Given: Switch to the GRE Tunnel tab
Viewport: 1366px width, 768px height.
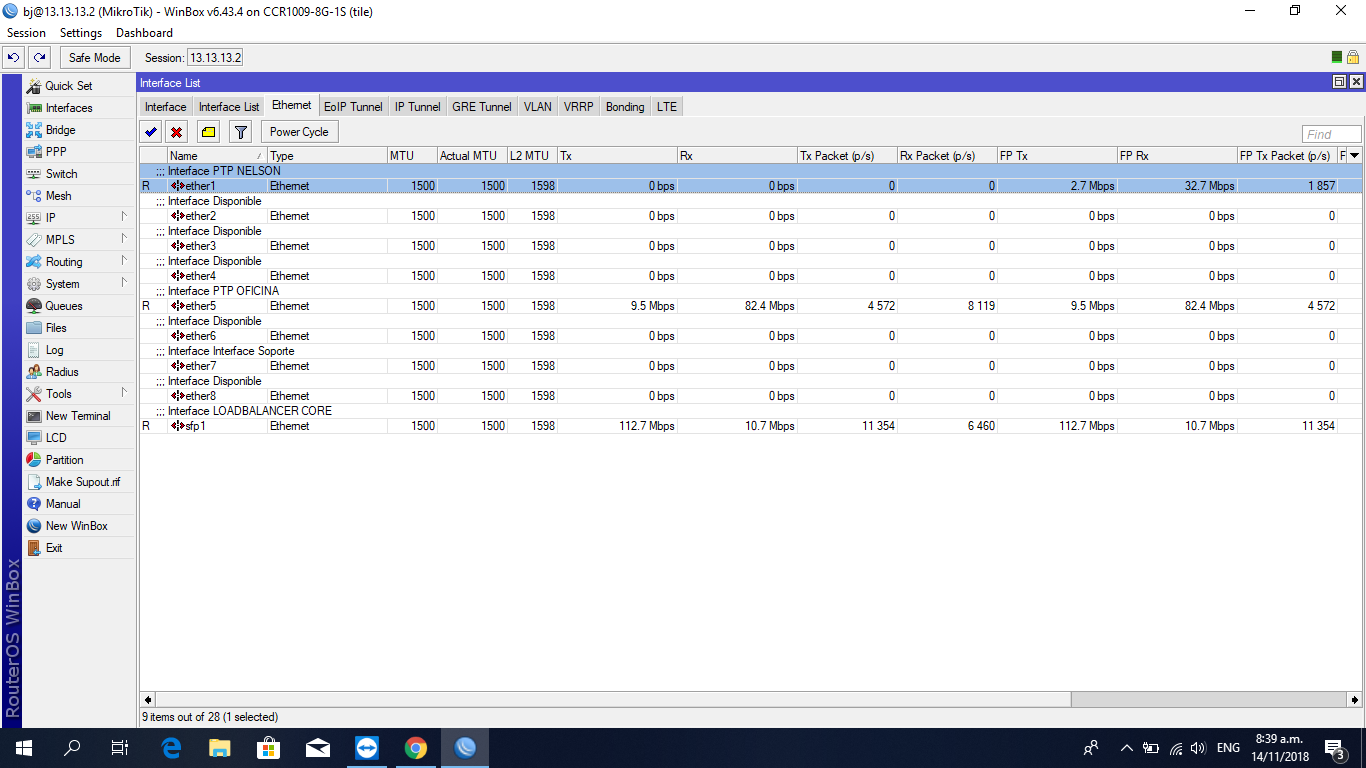Looking at the screenshot, I should point(482,107).
